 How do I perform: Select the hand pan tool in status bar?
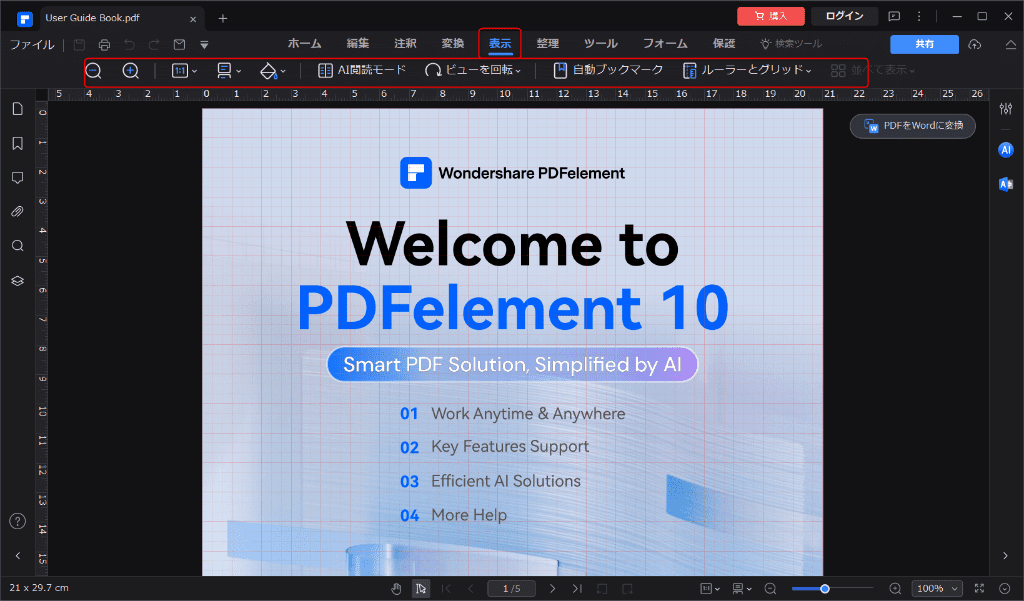[396, 589]
